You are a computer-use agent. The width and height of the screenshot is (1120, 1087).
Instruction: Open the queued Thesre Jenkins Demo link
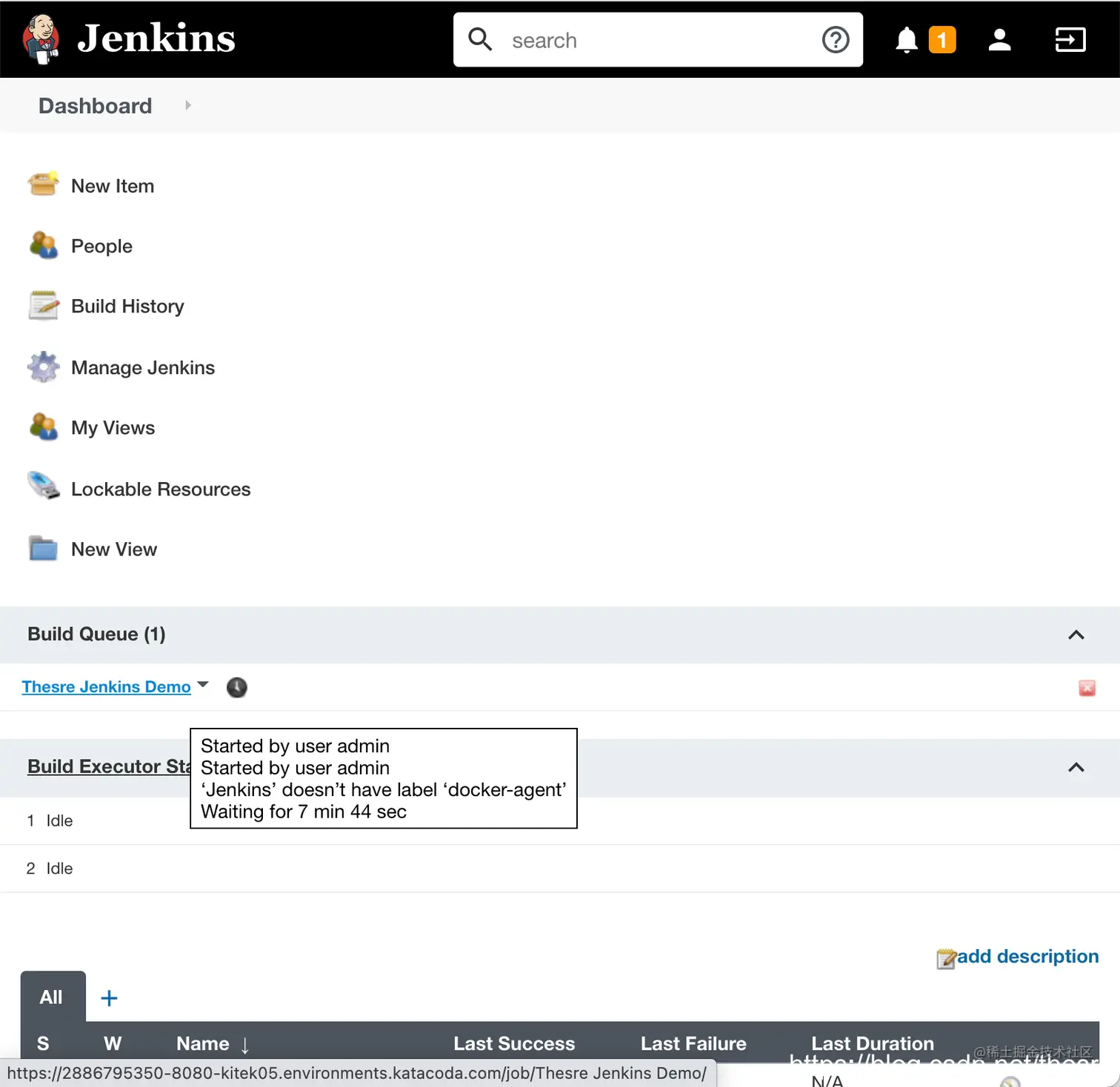(x=106, y=687)
